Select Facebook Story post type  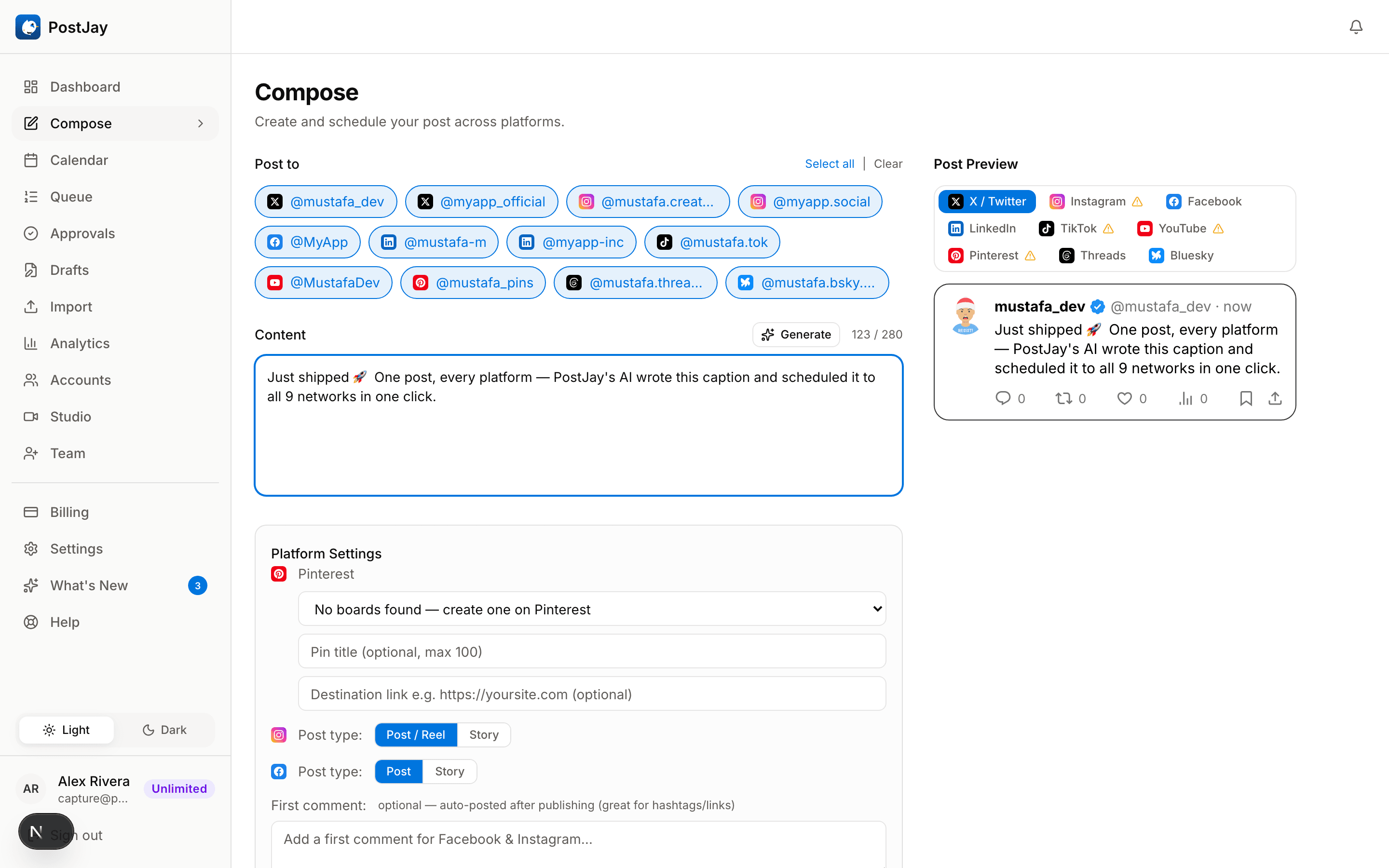449,772
